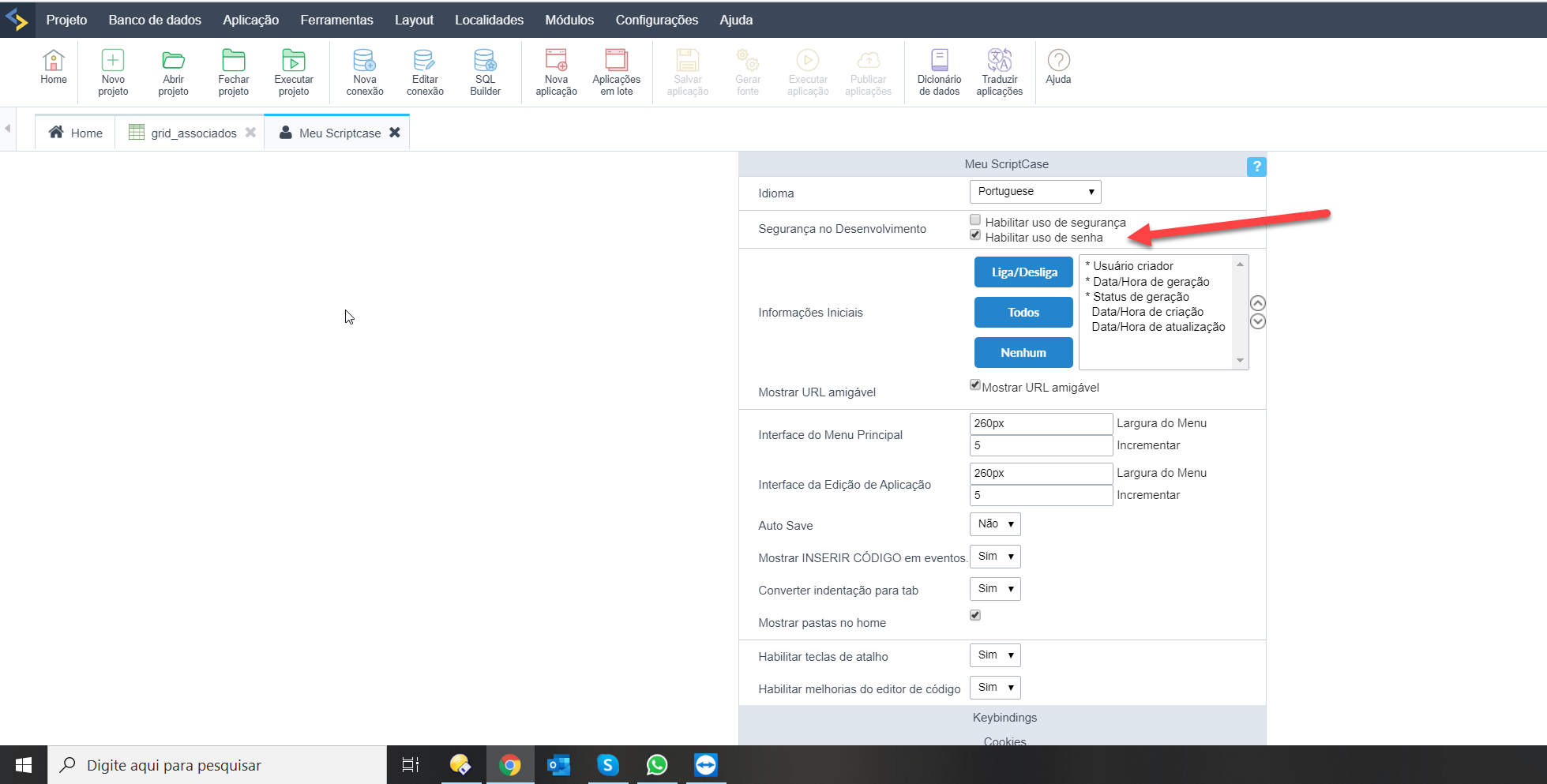Image resolution: width=1547 pixels, height=784 pixels.
Task: Open the blue help question-mark icon
Action: [x=1256, y=167]
